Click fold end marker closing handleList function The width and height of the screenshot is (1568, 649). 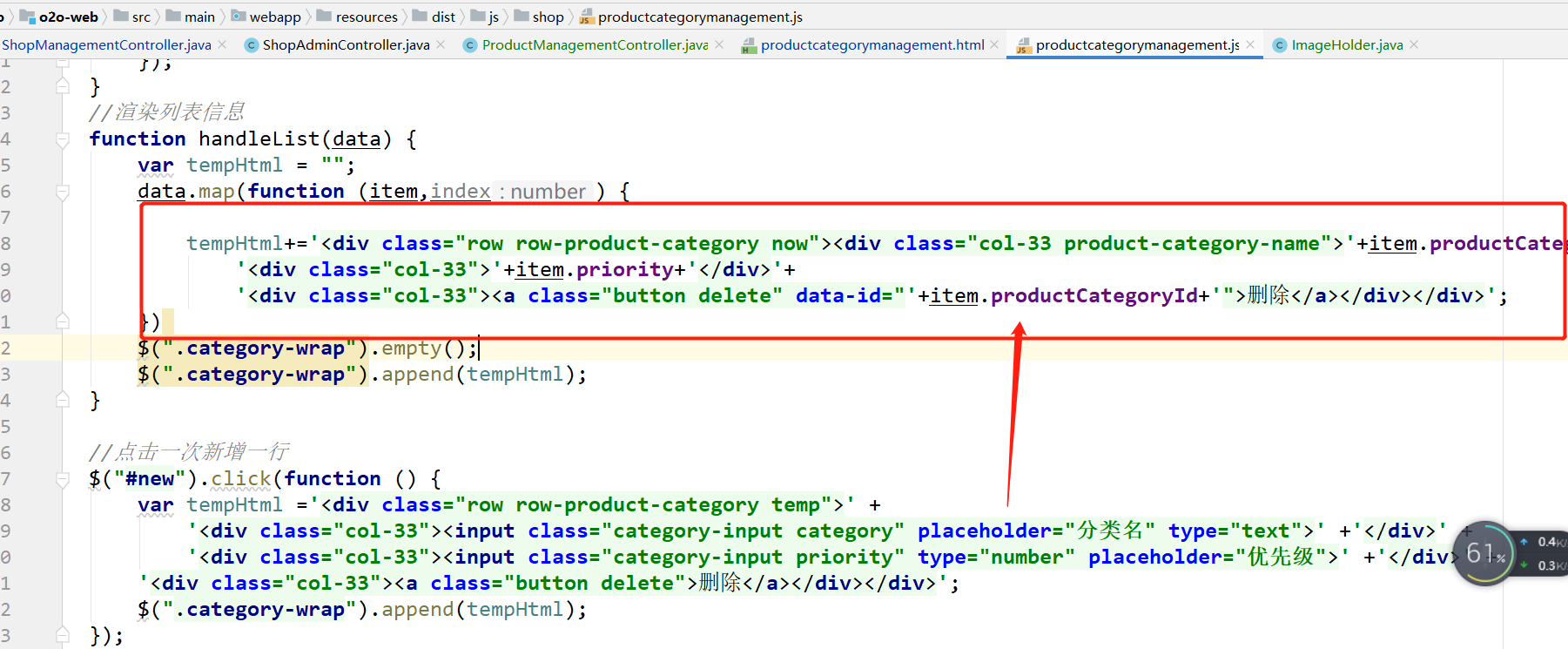(x=63, y=400)
